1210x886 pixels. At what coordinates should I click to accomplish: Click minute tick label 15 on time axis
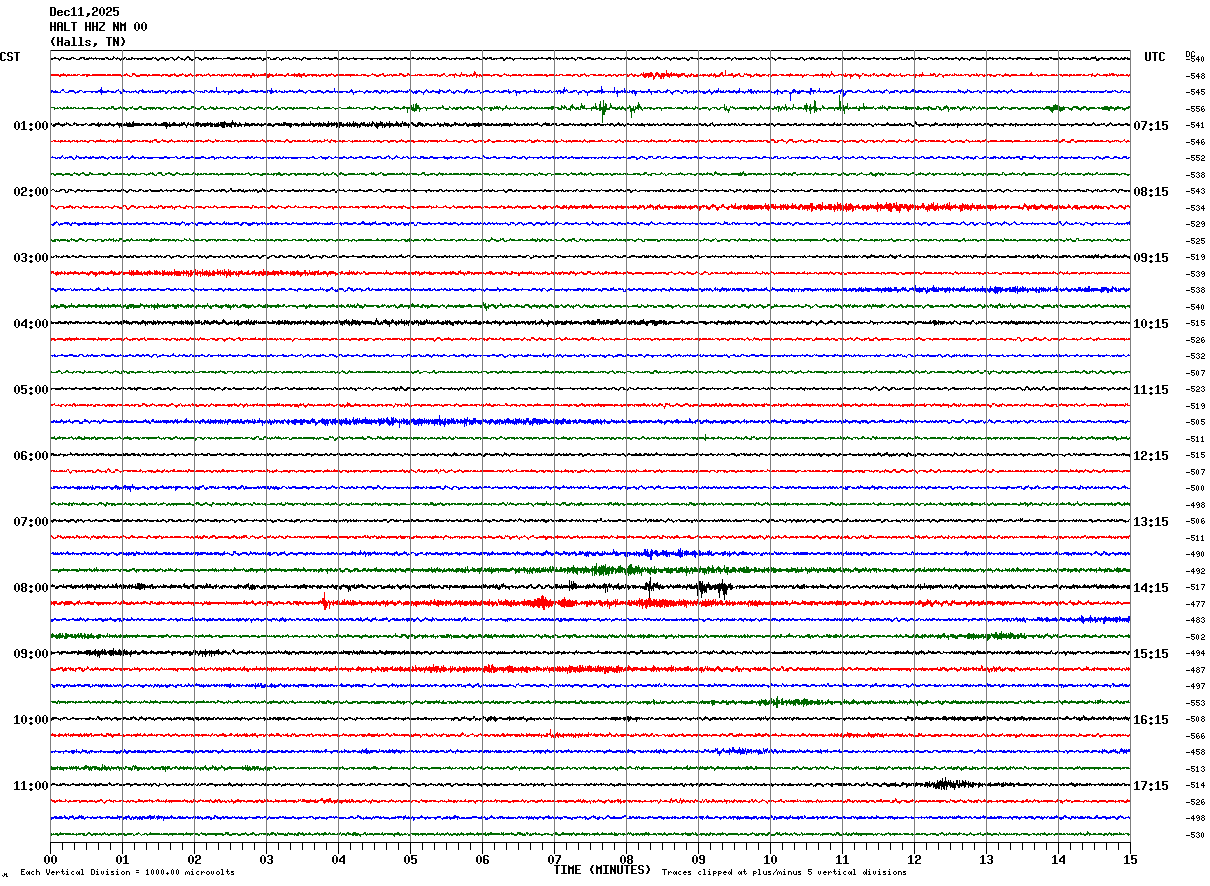tap(1130, 859)
